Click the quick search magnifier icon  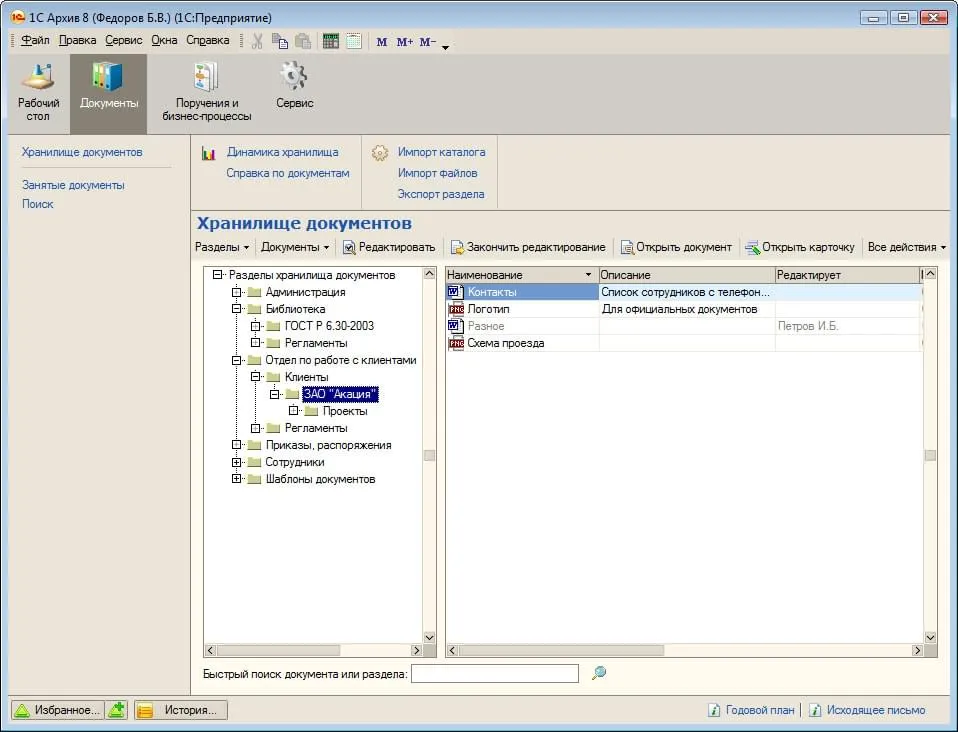(599, 673)
